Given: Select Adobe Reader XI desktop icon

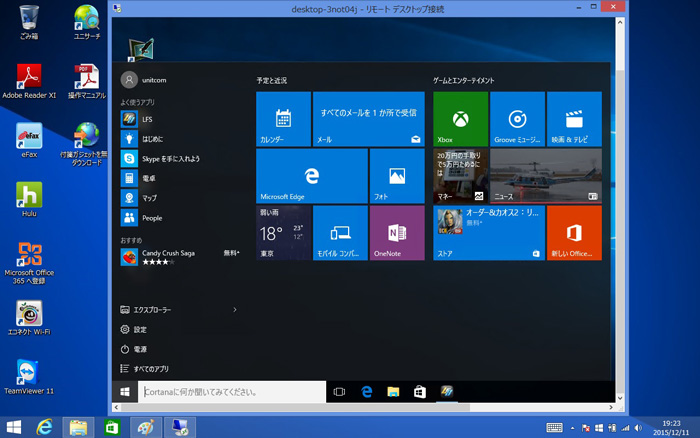Looking at the screenshot, I should pos(29,81).
